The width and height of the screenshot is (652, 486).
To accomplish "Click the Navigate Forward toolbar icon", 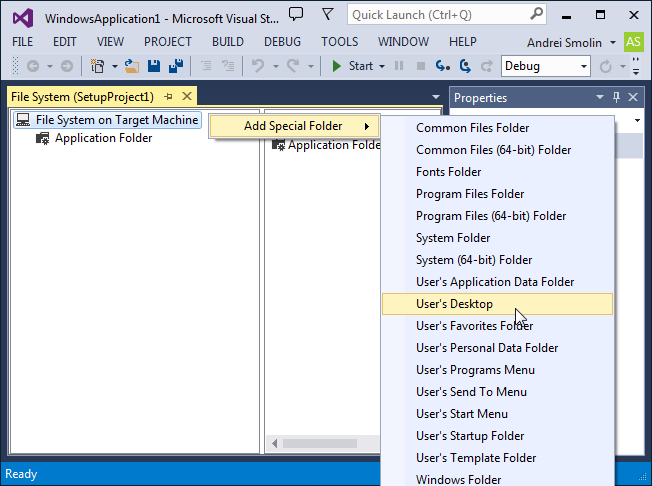I will [67, 66].
